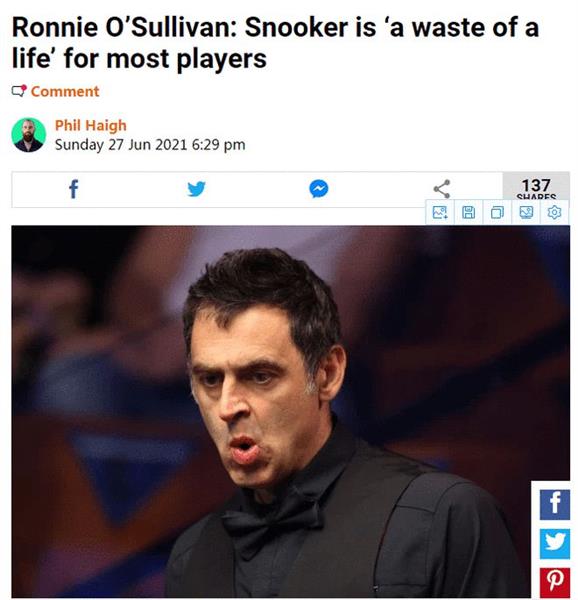This screenshot has height=600, width=578.
Task: Click Phil Haigh's round avatar photo
Action: (29, 135)
